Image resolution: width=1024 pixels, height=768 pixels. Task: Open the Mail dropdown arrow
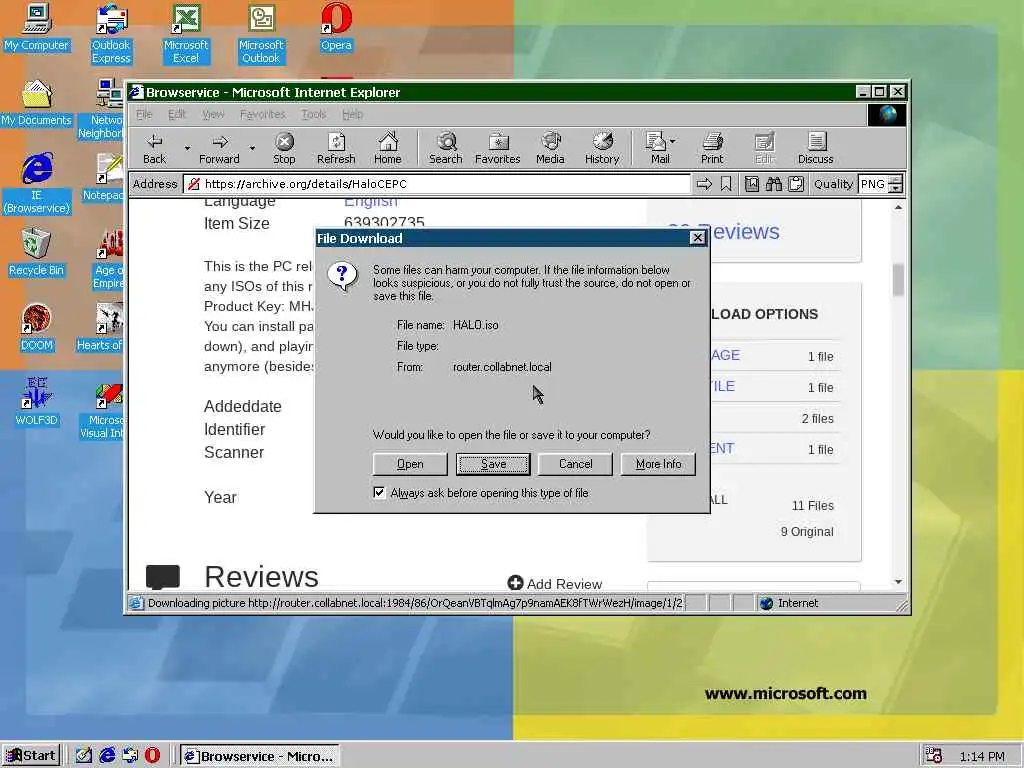[673, 141]
